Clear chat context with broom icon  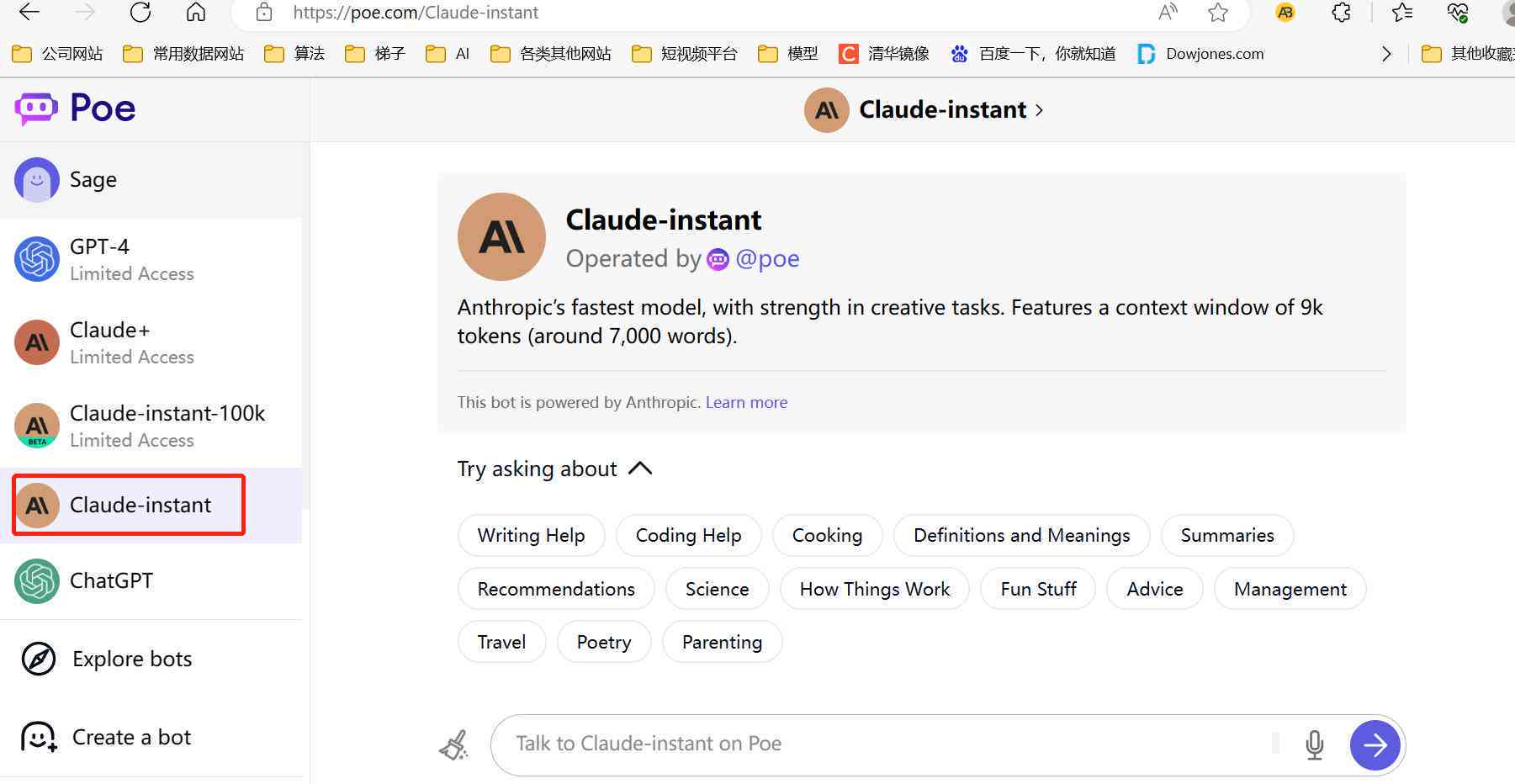[x=453, y=745]
